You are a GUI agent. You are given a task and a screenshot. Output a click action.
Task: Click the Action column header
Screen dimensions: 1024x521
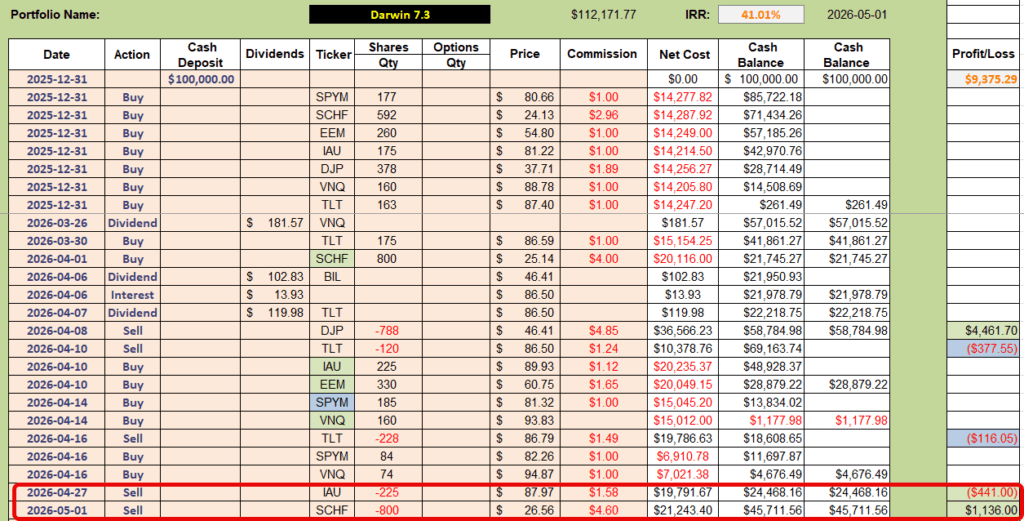(132, 54)
